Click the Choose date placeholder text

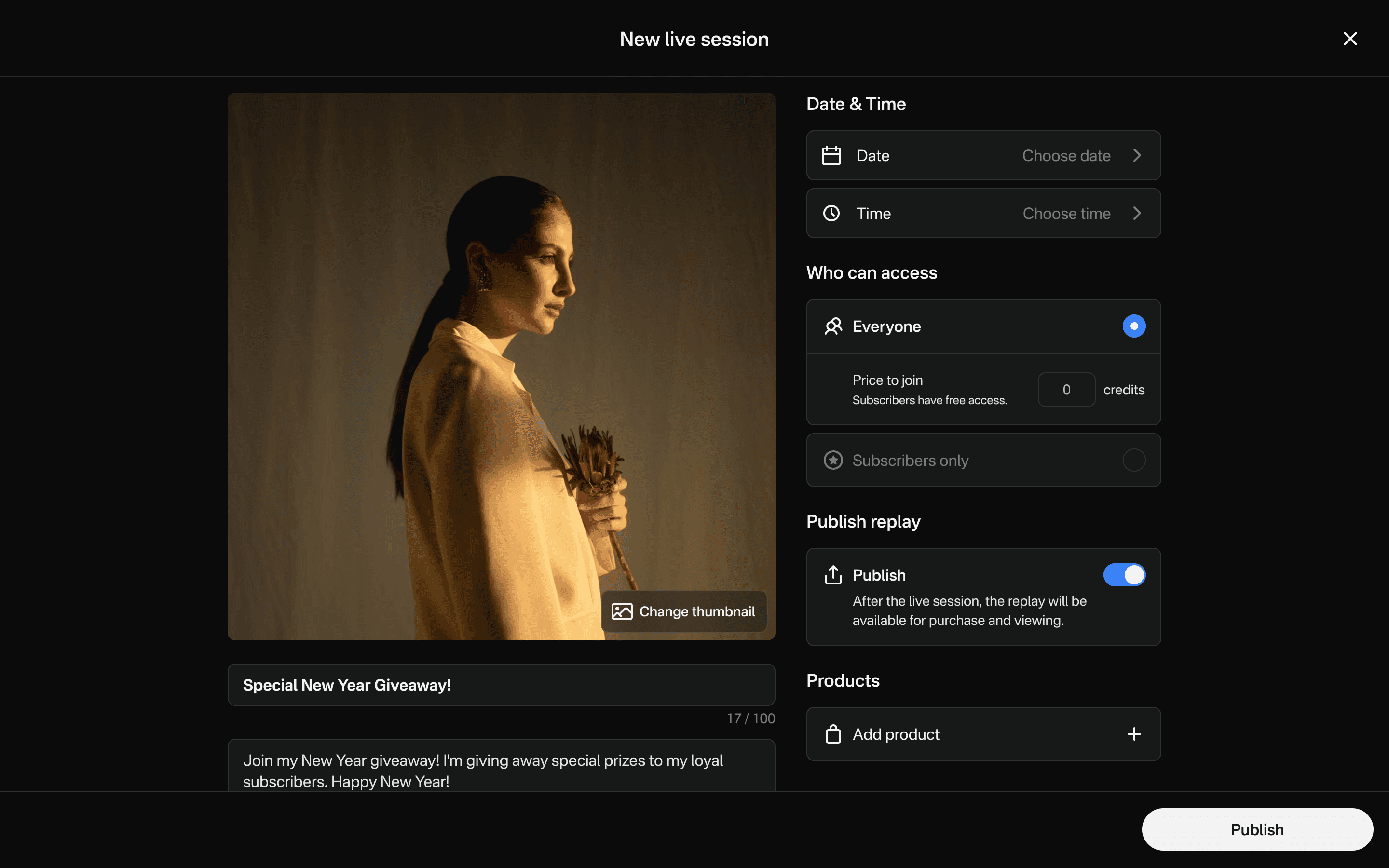[1066, 156]
